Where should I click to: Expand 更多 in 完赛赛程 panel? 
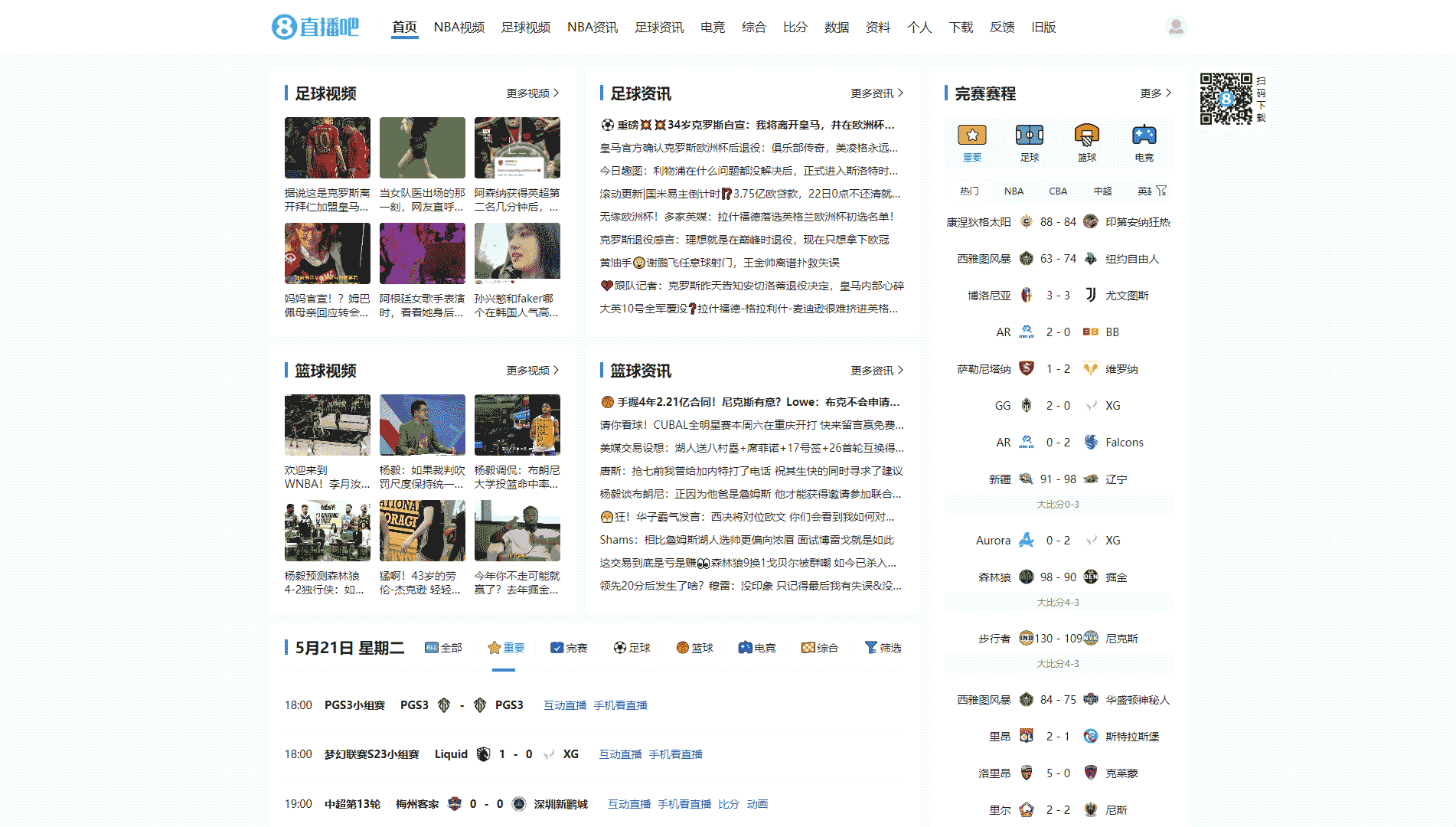[1156, 93]
